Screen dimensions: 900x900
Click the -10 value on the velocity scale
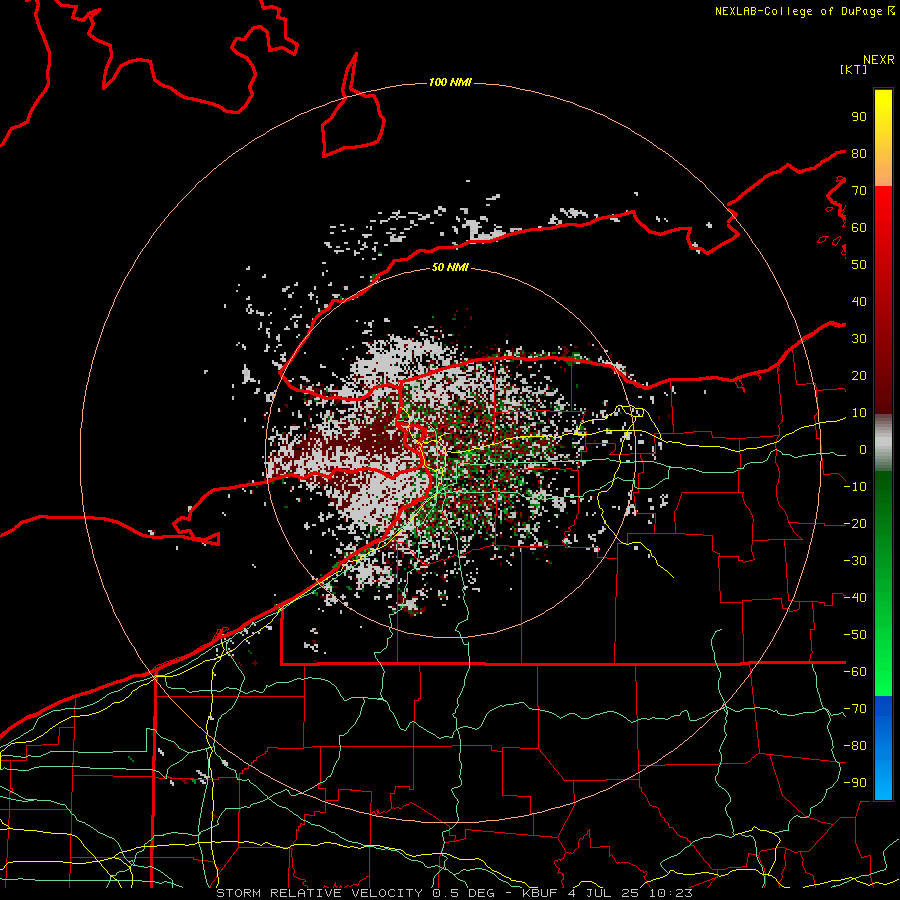[855, 487]
